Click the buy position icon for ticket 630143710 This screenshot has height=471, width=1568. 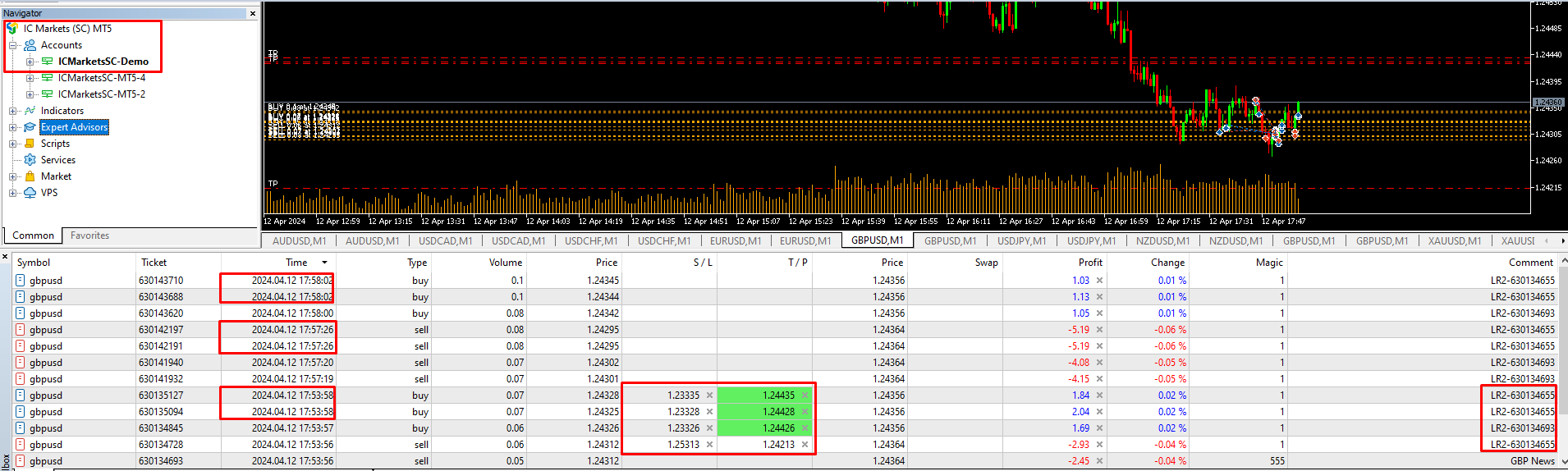point(21,281)
